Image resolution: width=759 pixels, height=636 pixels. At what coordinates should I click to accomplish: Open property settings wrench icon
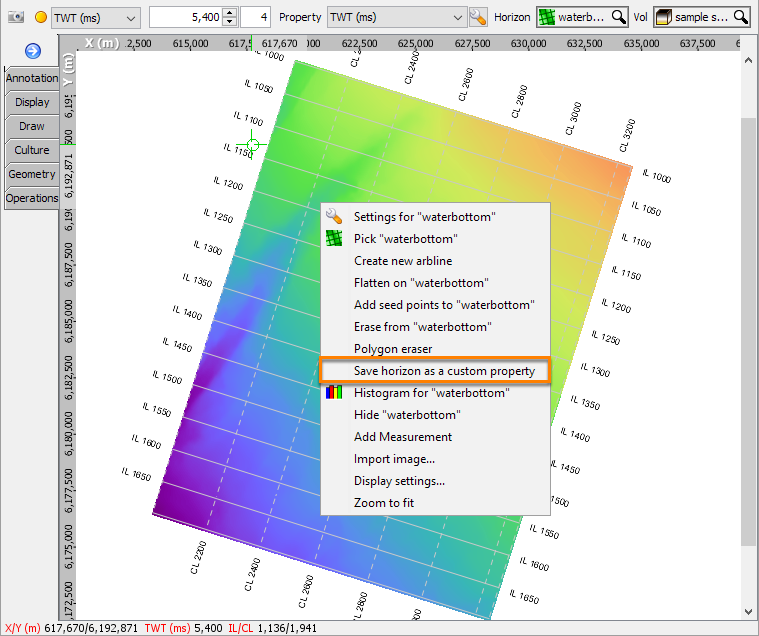478,17
